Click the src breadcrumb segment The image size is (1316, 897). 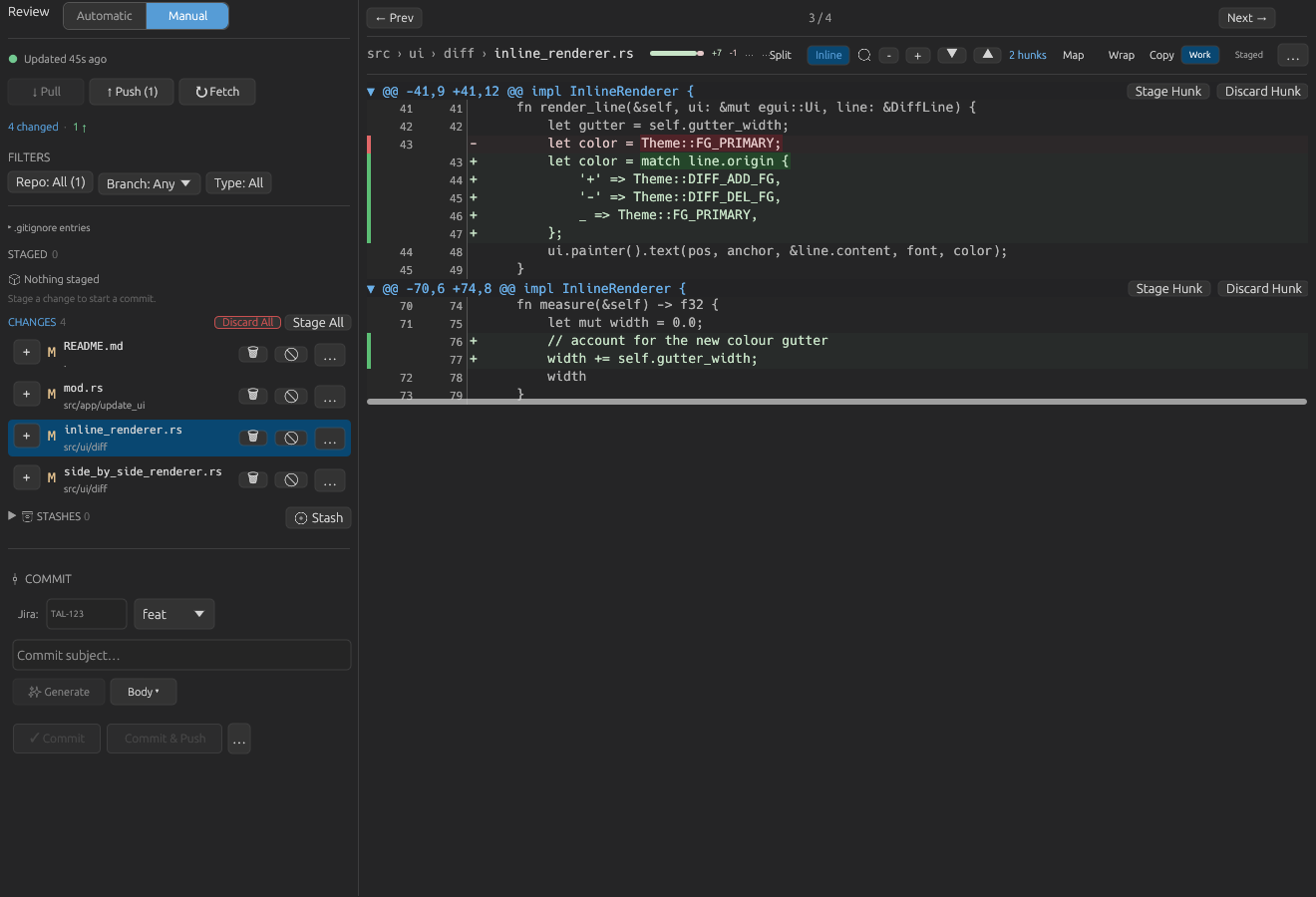(x=378, y=54)
